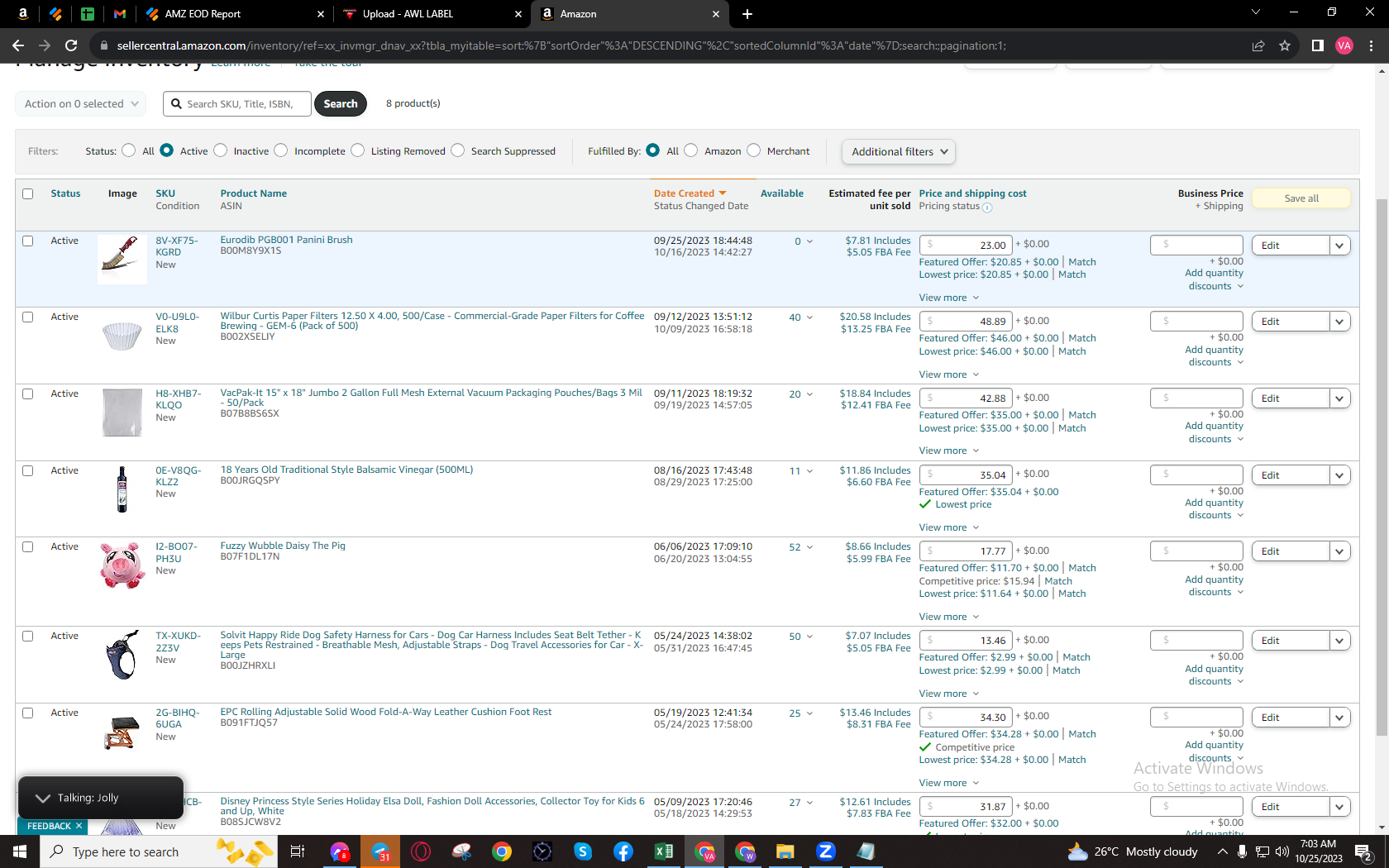
Task: Open Excel from the taskbar
Action: coord(664,851)
